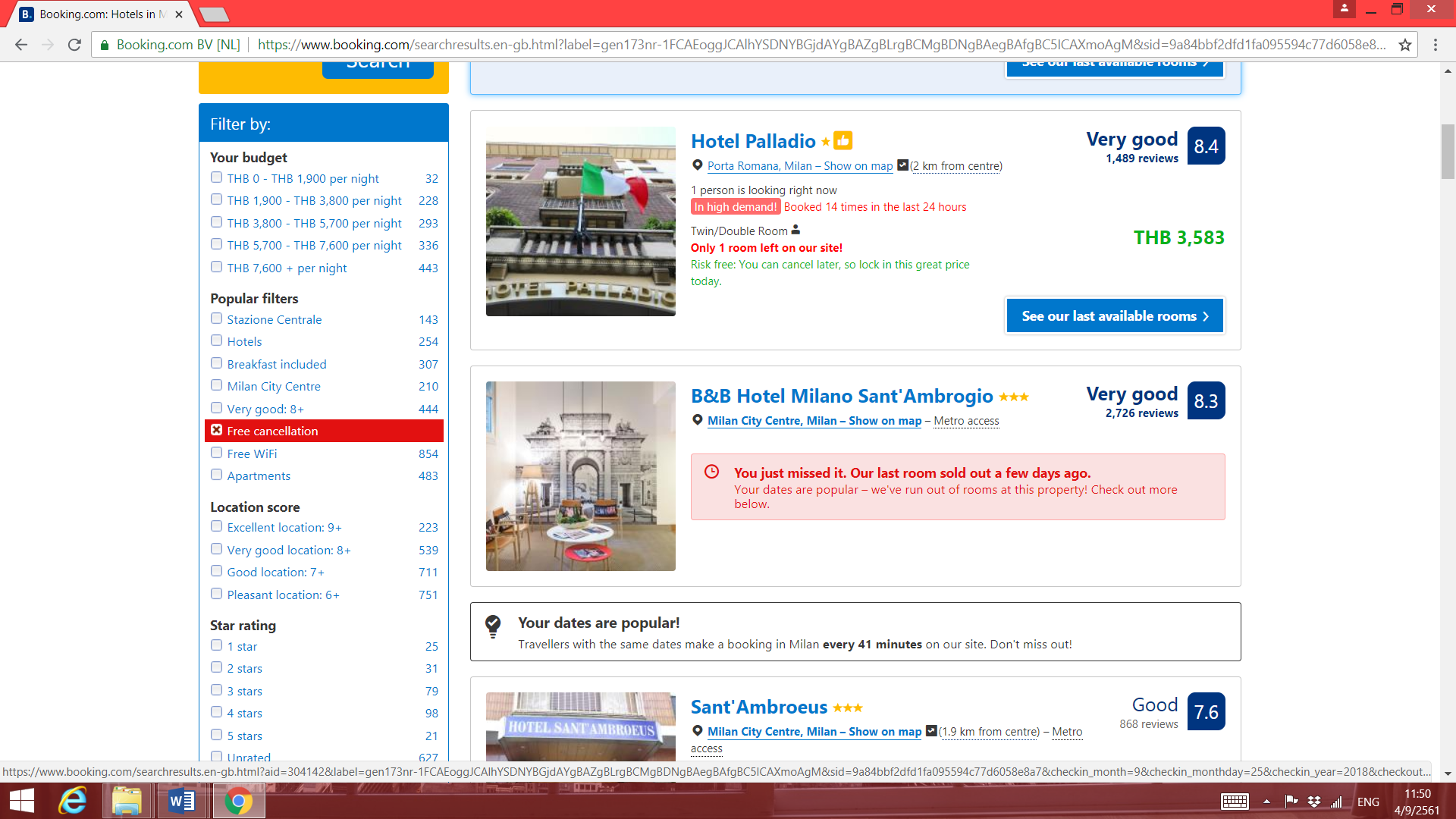
Task: Select the 3 stars rating filter
Action: tap(216, 690)
